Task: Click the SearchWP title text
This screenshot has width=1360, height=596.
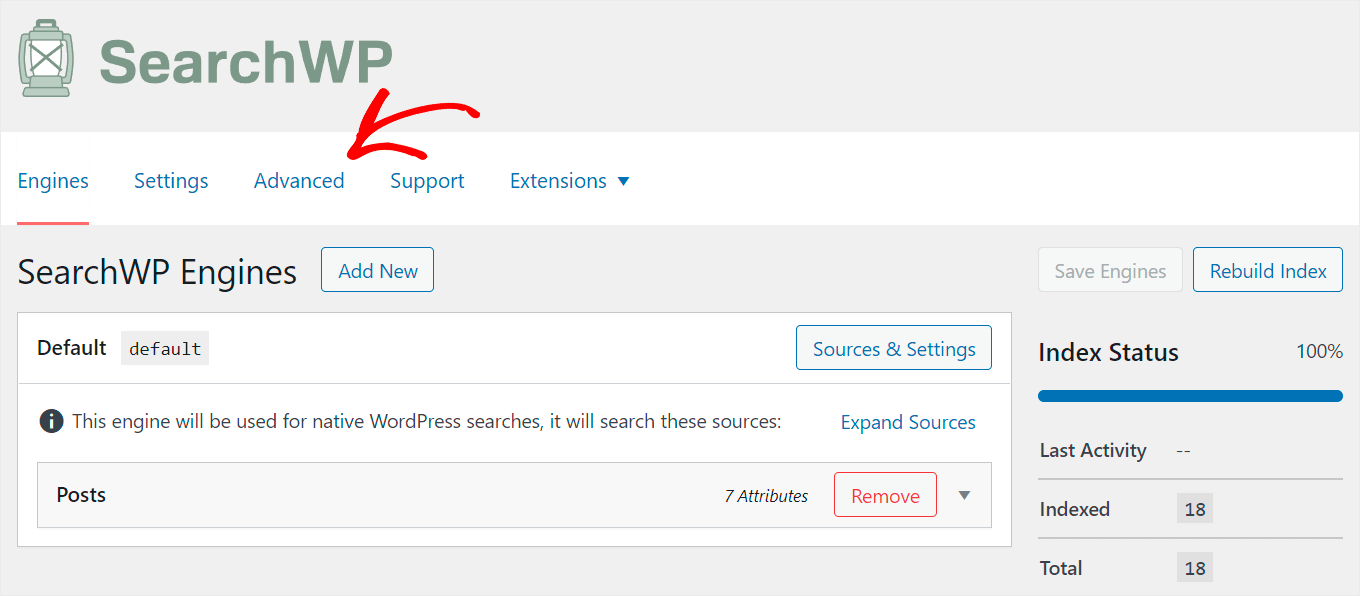Action: (246, 62)
